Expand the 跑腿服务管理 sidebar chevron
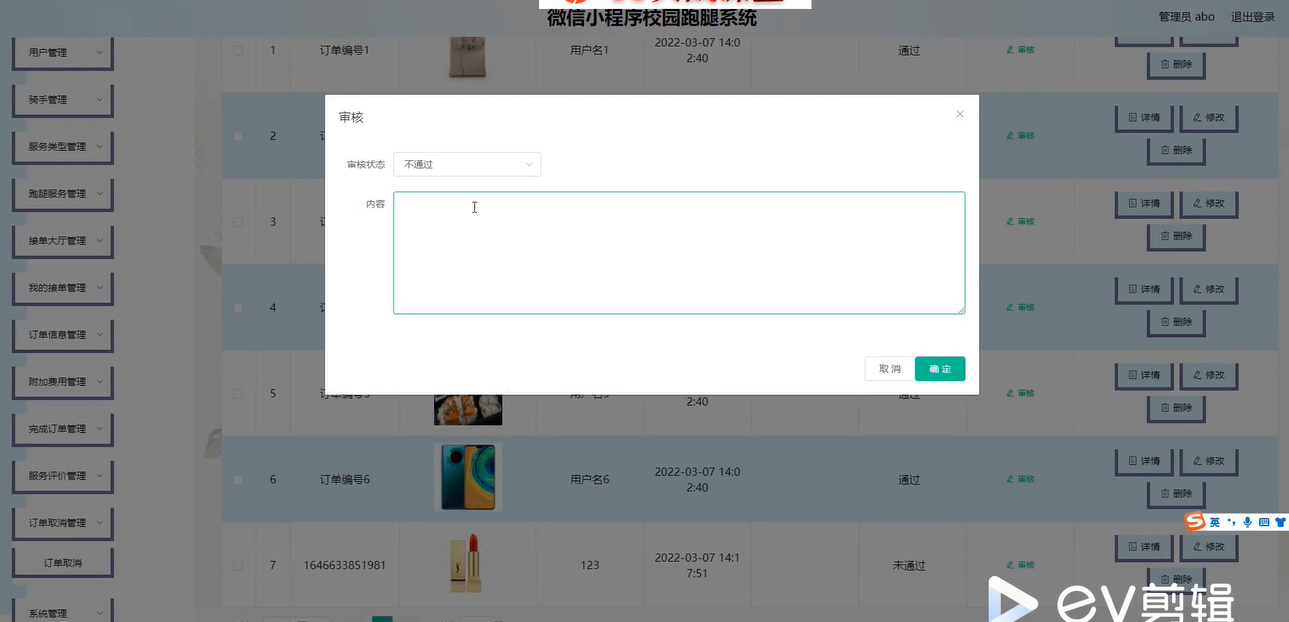This screenshot has width=1289, height=622. pyautogui.click(x=99, y=193)
